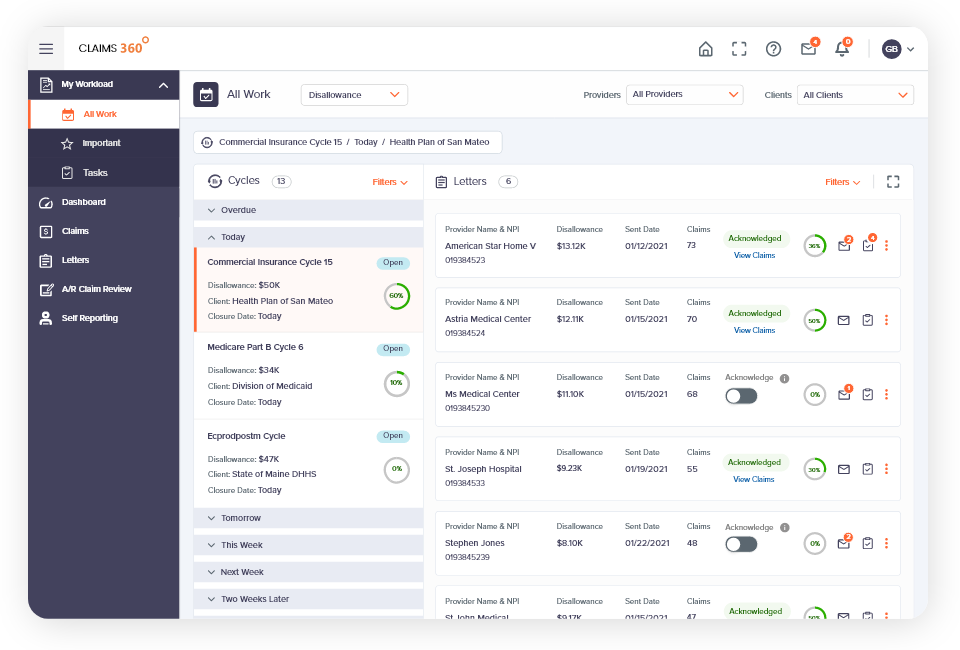
Task: Open more options for Stephen Jones
Action: tap(886, 544)
